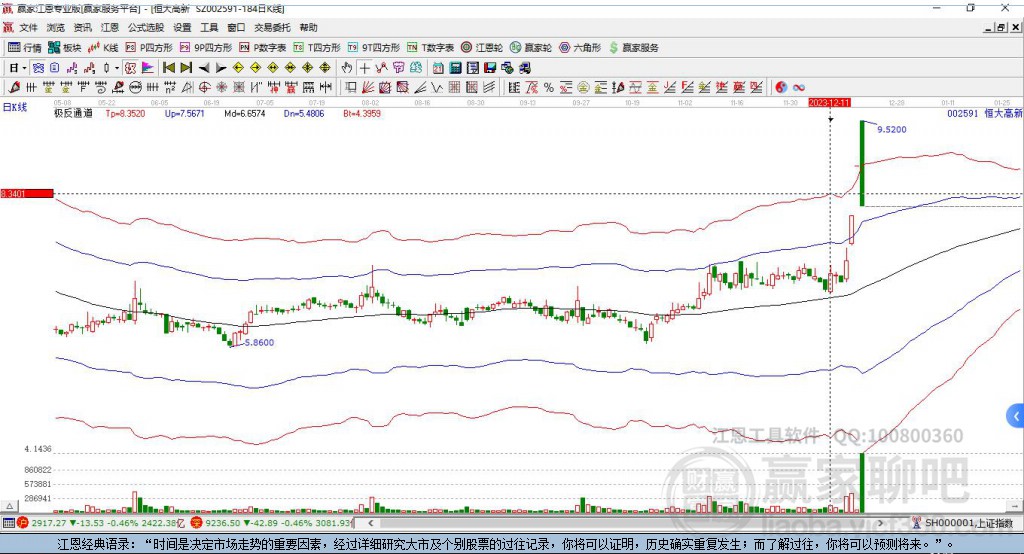Click status bar grid icon

point(8,523)
